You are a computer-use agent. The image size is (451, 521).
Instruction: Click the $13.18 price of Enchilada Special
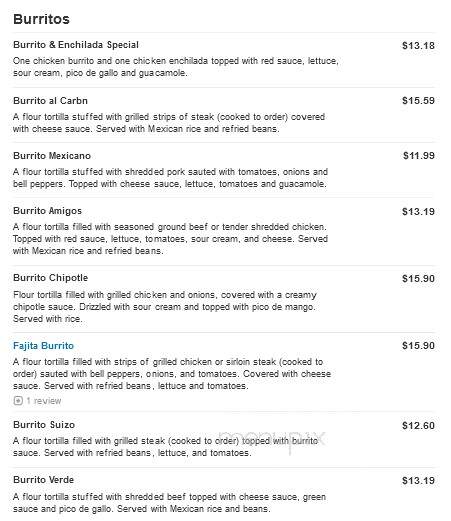[x=418, y=45]
